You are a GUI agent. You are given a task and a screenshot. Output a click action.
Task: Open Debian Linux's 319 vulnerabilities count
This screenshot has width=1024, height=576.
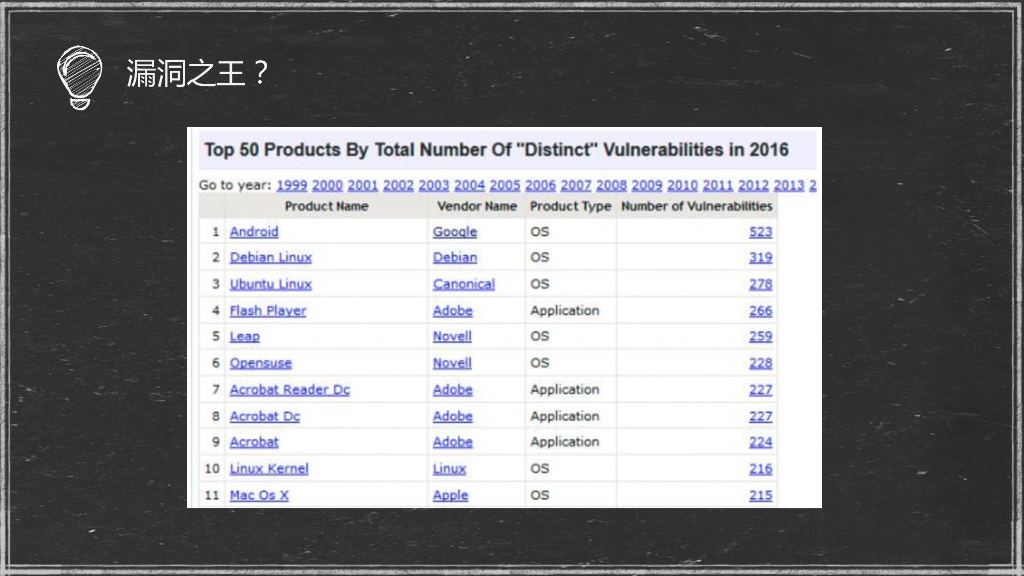[760, 257]
